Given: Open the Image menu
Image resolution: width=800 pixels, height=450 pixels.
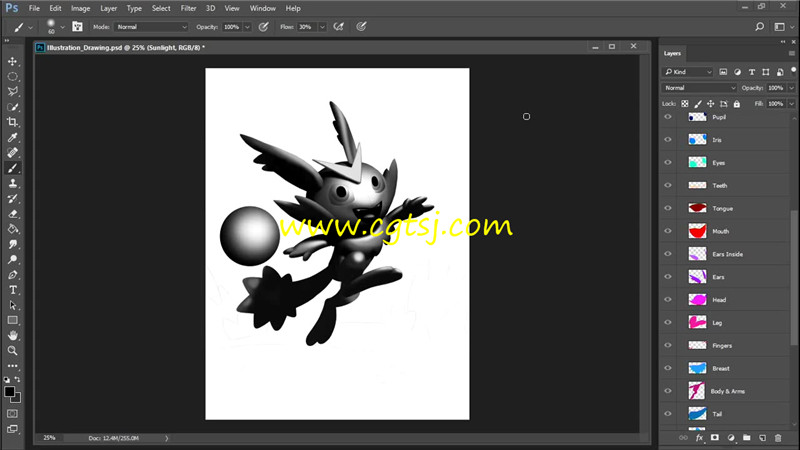Looking at the screenshot, I should pos(80,8).
